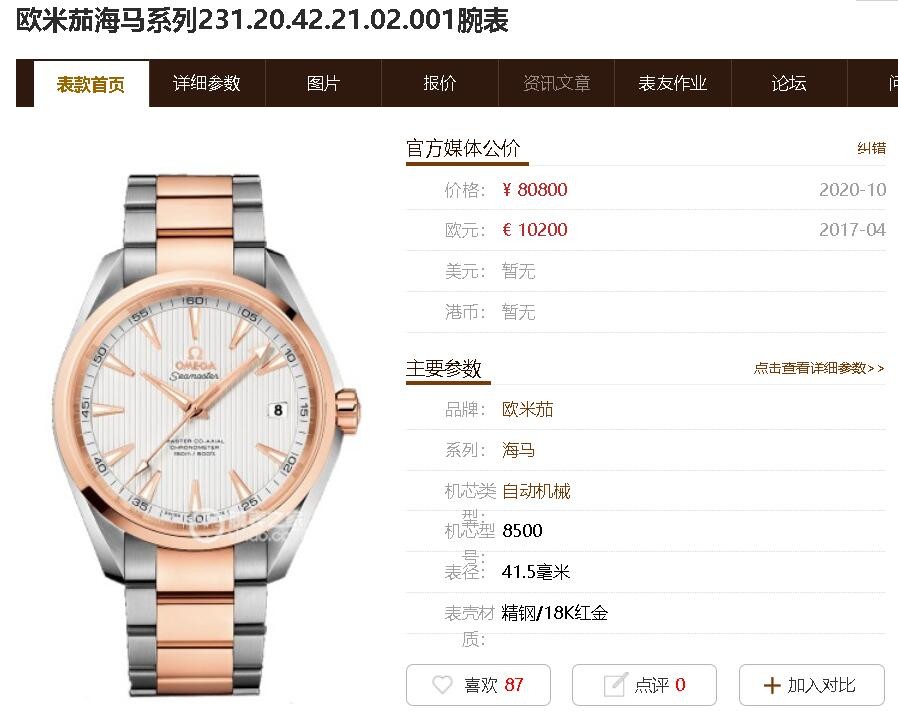Open the 资讯文章 tab
The width and height of the screenshot is (898, 725).
click(556, 84)
